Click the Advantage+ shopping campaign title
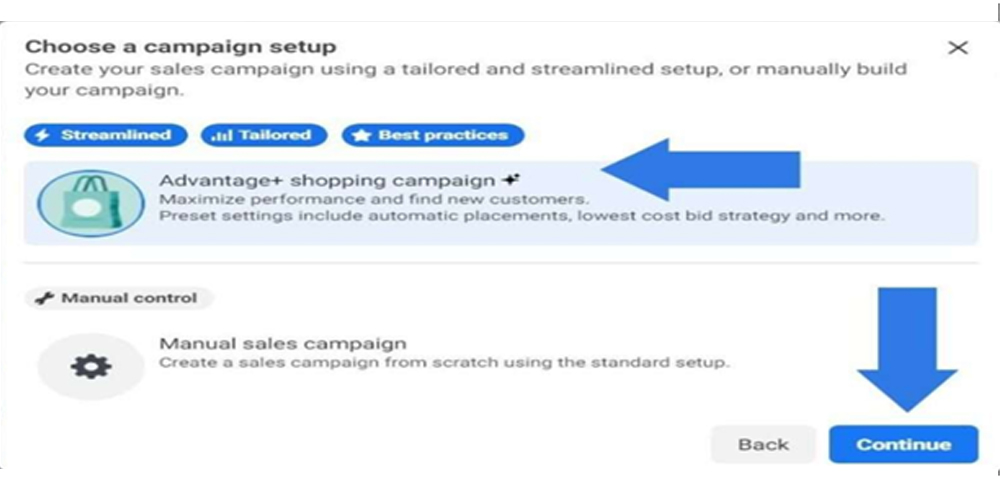The width and height of the screenshot is (1000, 479). 327,181
